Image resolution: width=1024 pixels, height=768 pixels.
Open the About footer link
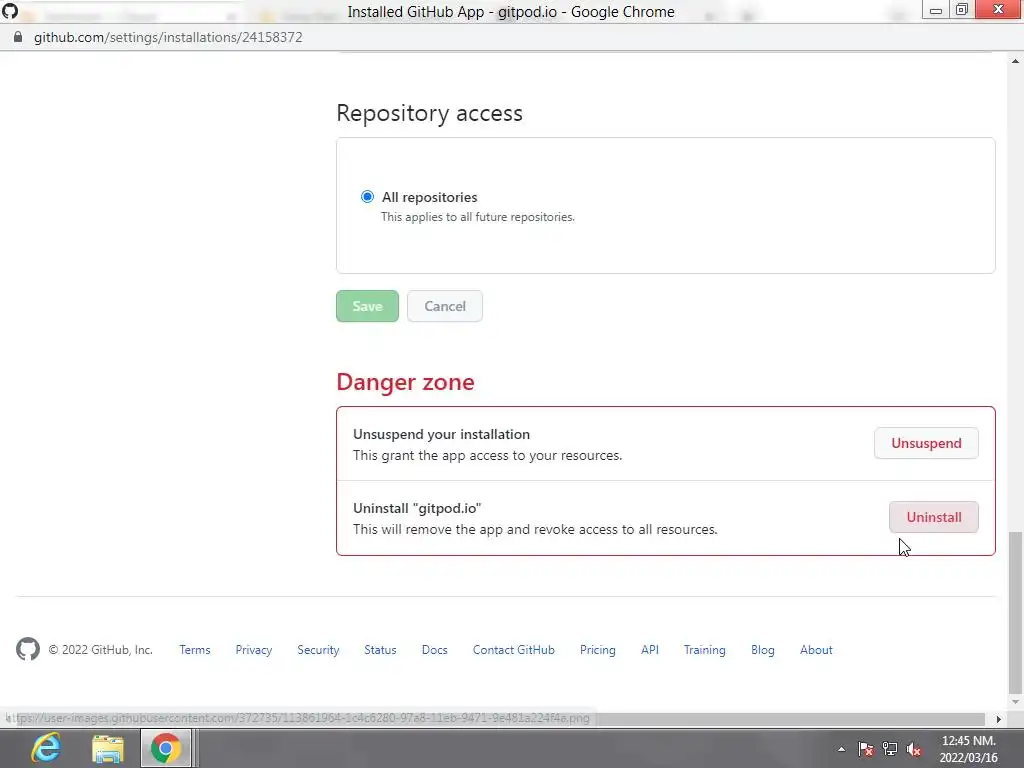coord(816,650)
